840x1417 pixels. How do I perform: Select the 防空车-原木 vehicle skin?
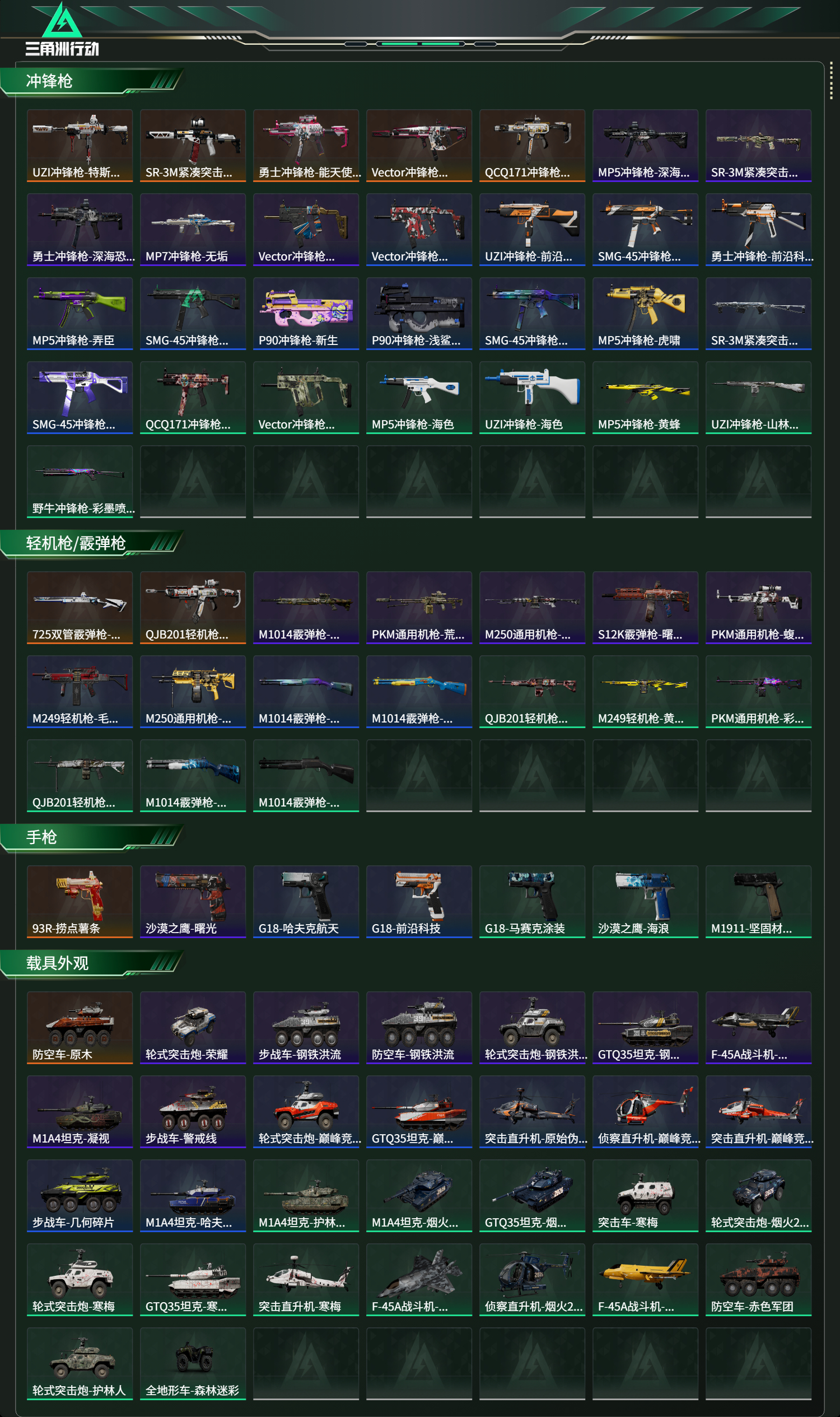(80, 1028)
